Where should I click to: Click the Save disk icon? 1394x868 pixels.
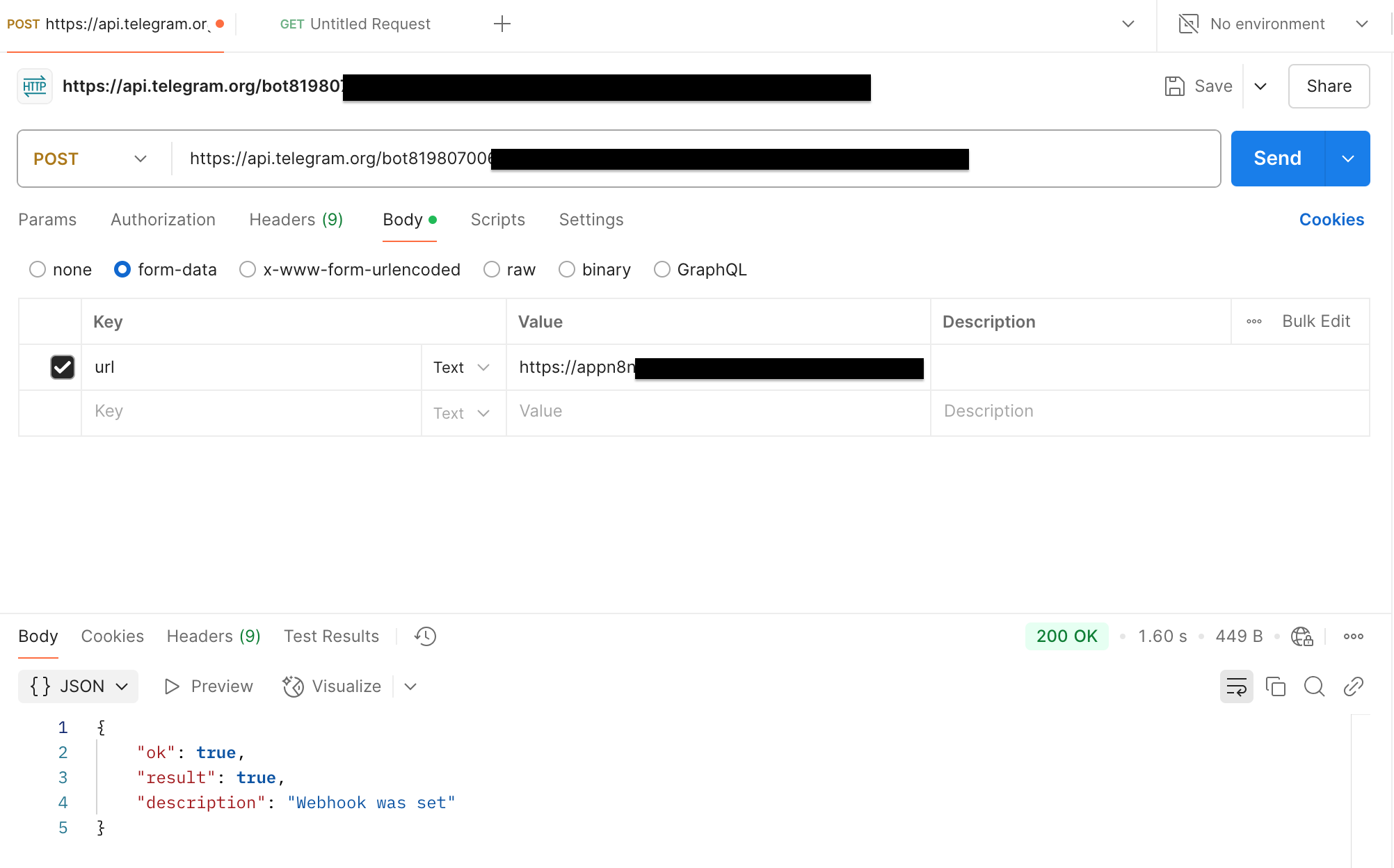pos(1174,86)
